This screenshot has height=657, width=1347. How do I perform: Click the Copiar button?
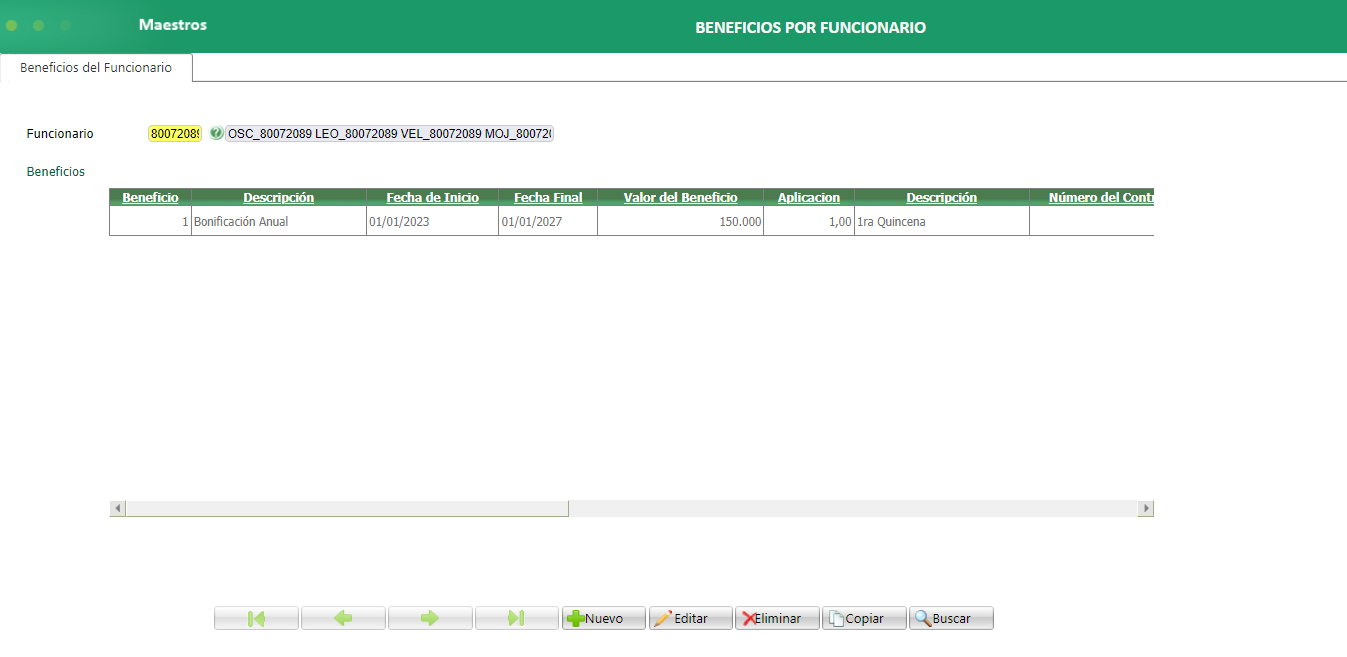[865, 618]
